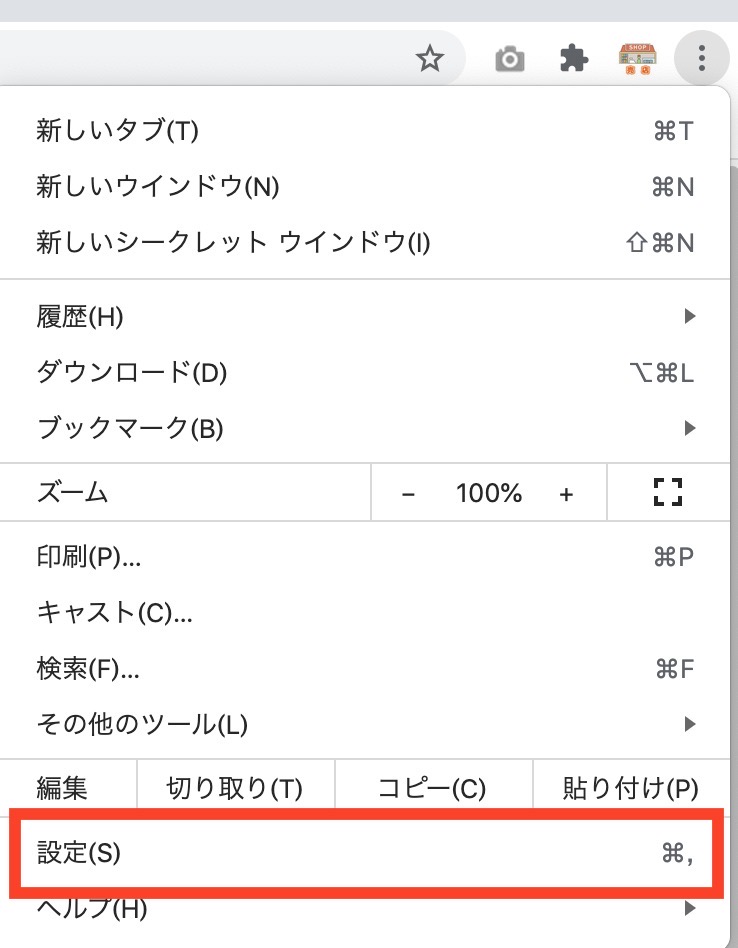
Task: Expand その他のツール(L) submenu
Action: pyautogui.click(x=142, y=723)
